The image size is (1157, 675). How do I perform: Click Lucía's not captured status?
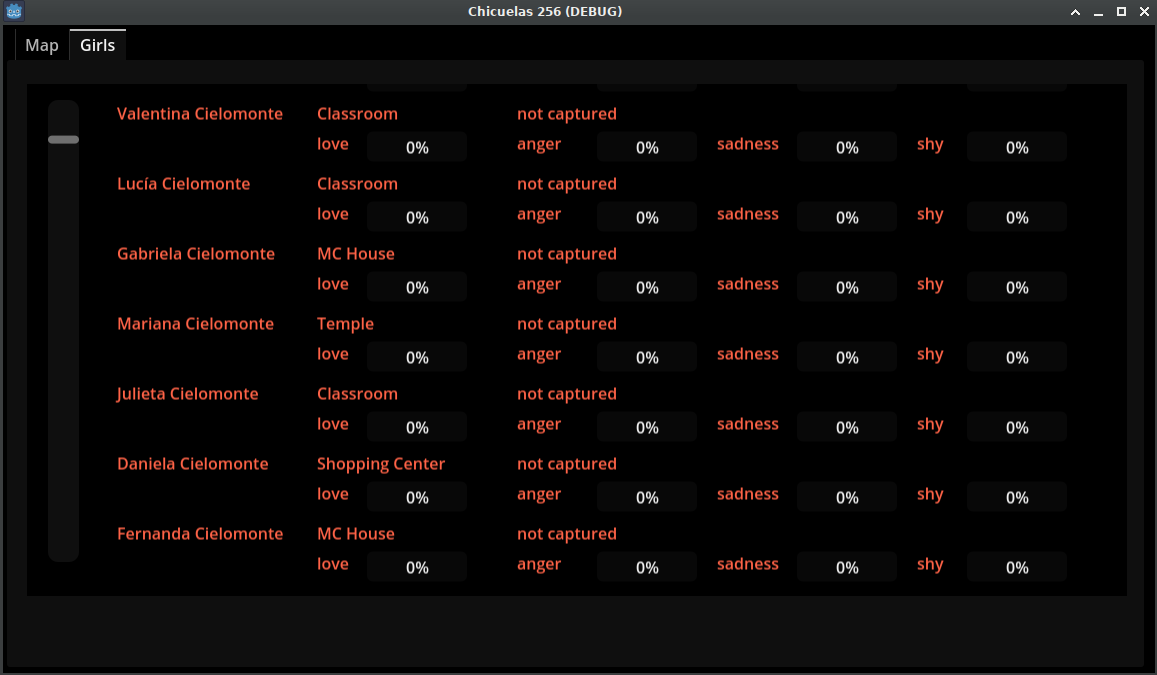[567, 184]
